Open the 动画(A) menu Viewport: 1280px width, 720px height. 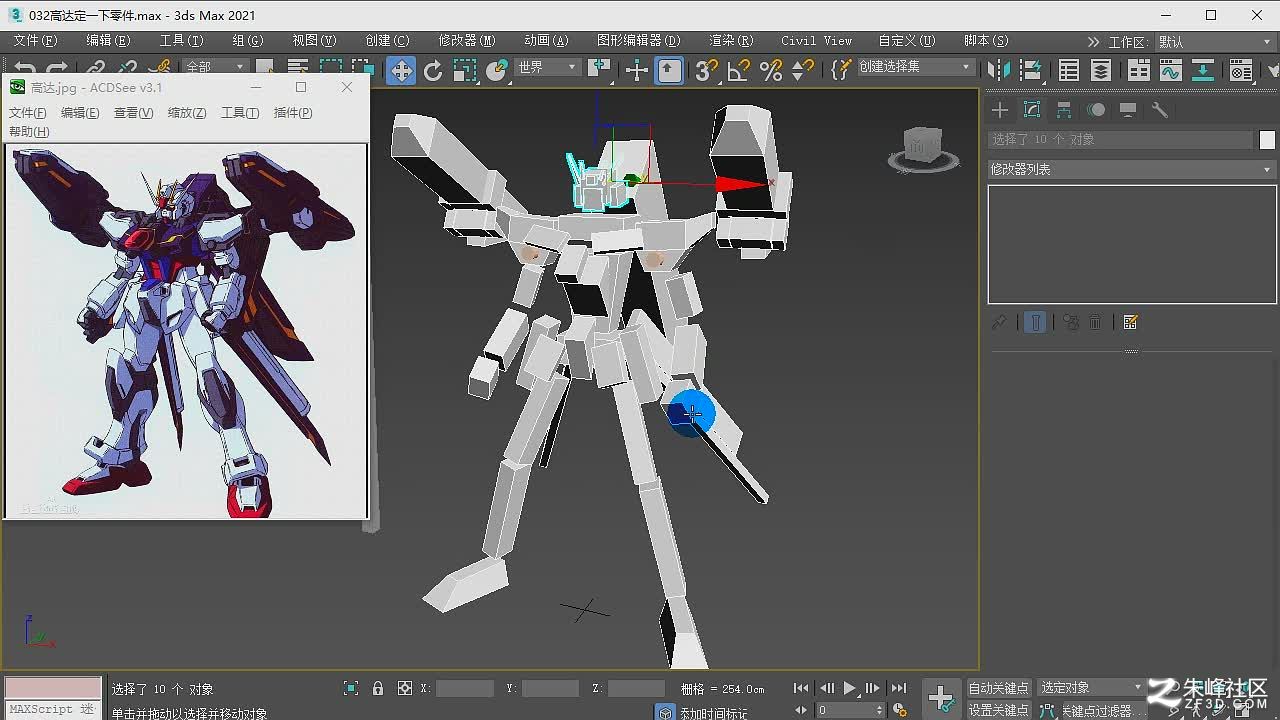click(546, 41)
